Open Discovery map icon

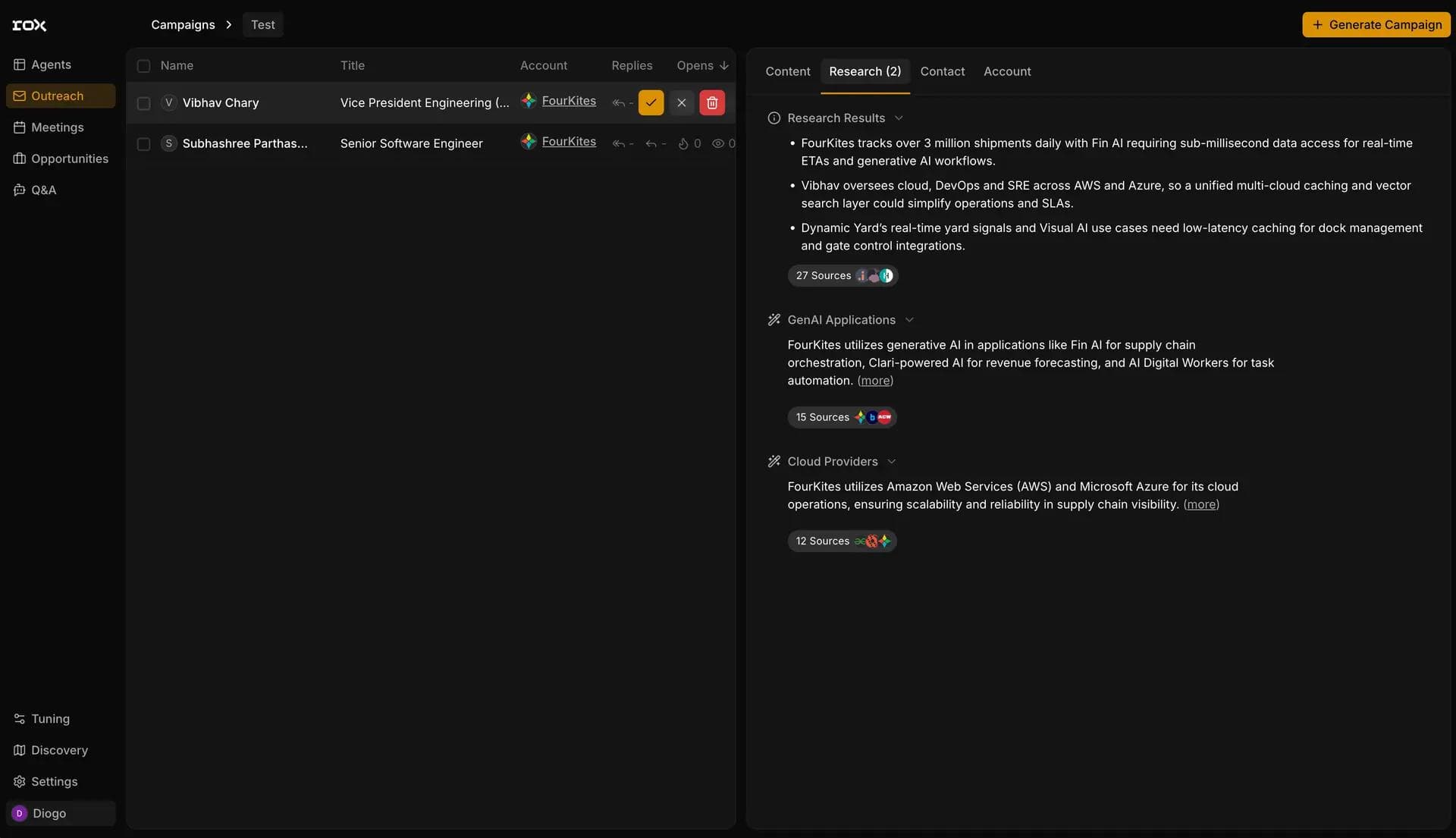pyautogui.click(x=20, y=750)
